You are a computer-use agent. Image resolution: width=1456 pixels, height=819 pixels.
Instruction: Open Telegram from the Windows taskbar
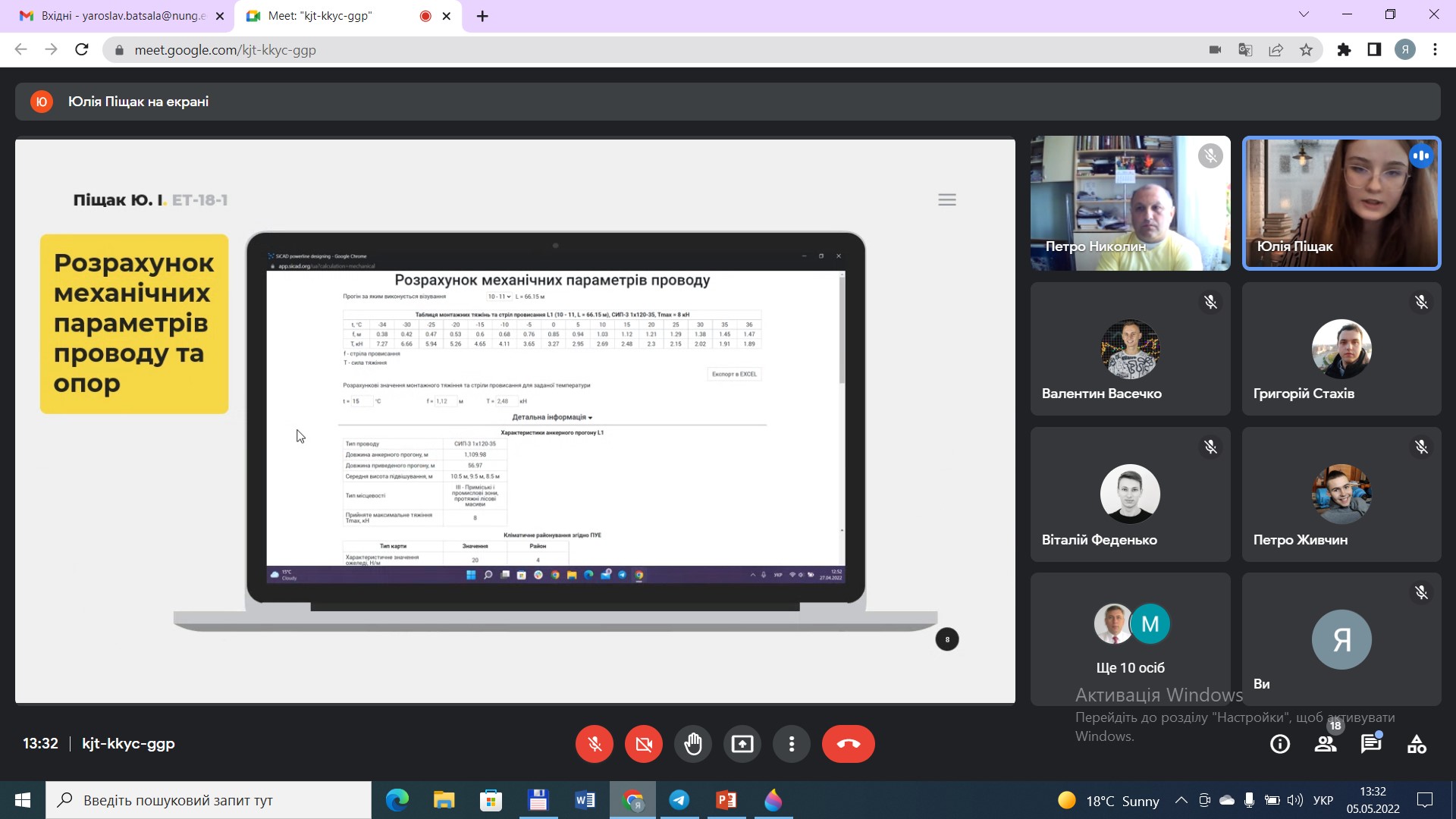[x=679, y=800]
